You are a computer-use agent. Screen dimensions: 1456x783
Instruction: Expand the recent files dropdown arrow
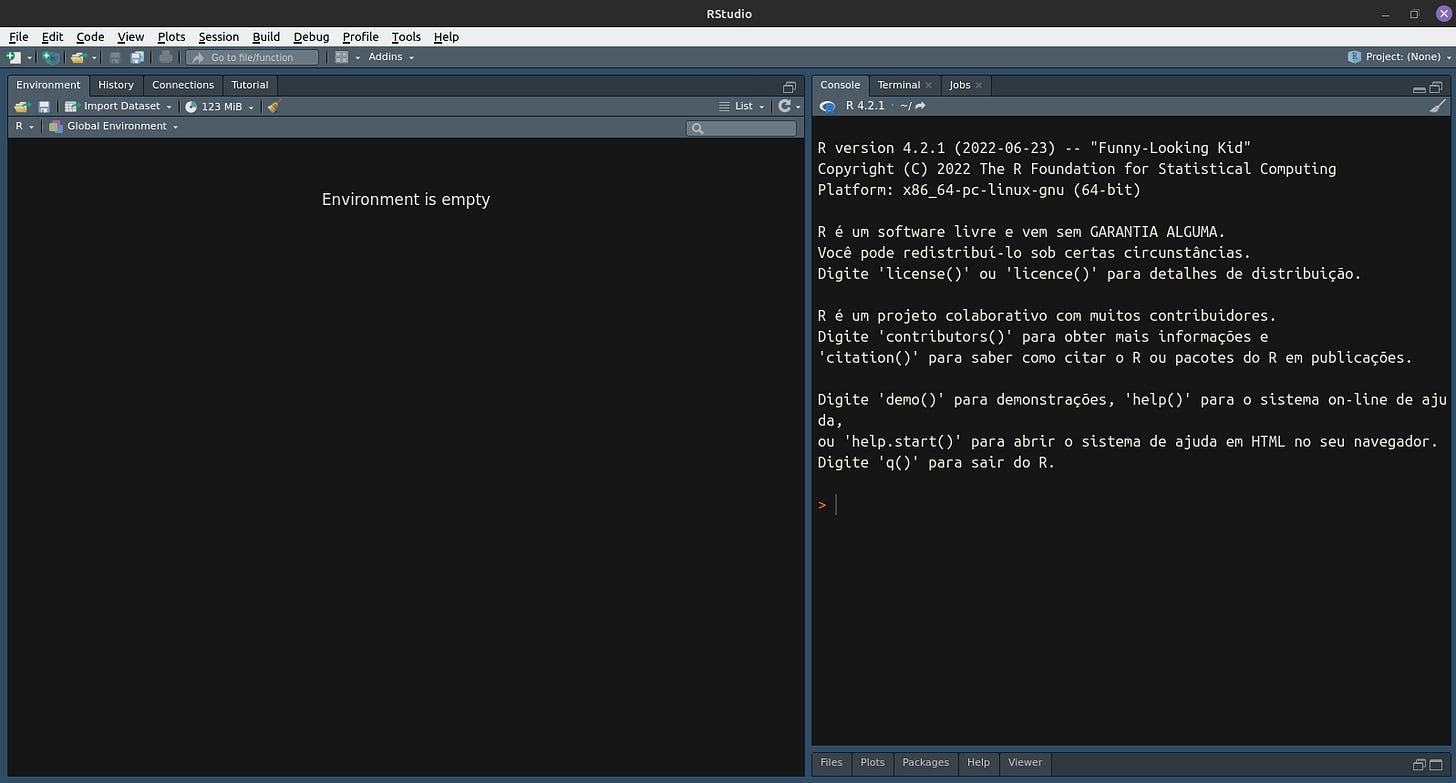(94, 58)
